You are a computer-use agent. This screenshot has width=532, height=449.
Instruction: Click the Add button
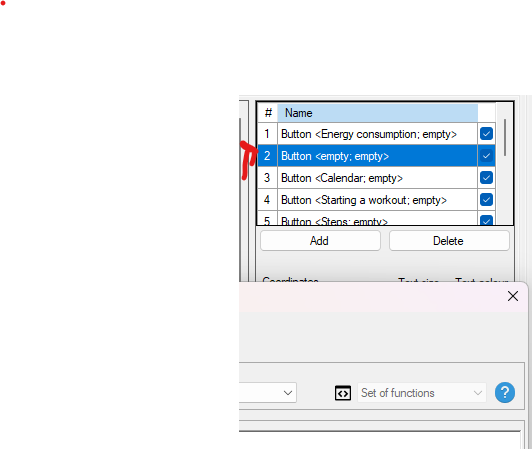(320, 241)
